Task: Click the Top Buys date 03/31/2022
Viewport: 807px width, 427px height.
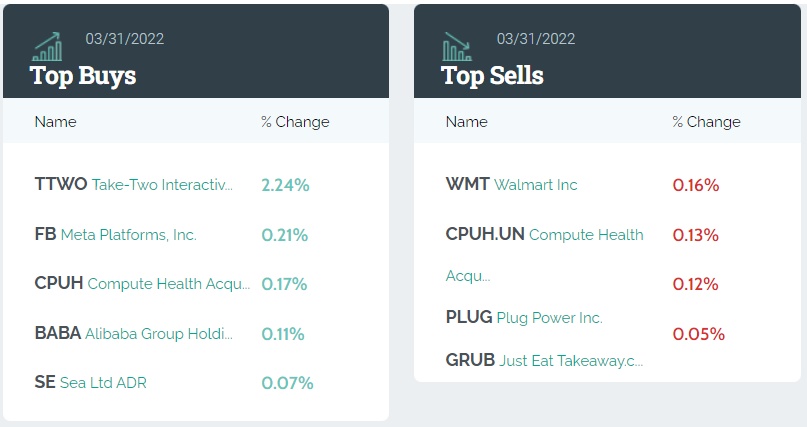Action: click(x=125, y=39)
